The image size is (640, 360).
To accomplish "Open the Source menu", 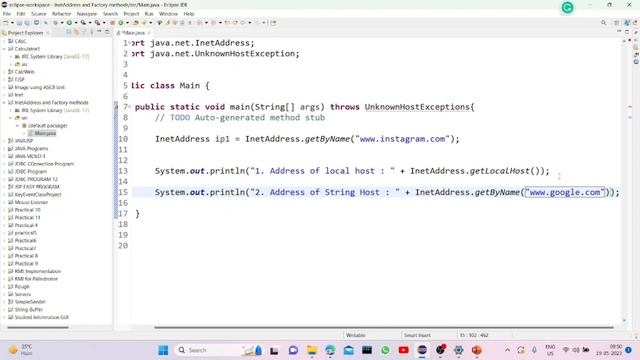I will (39, 14).
